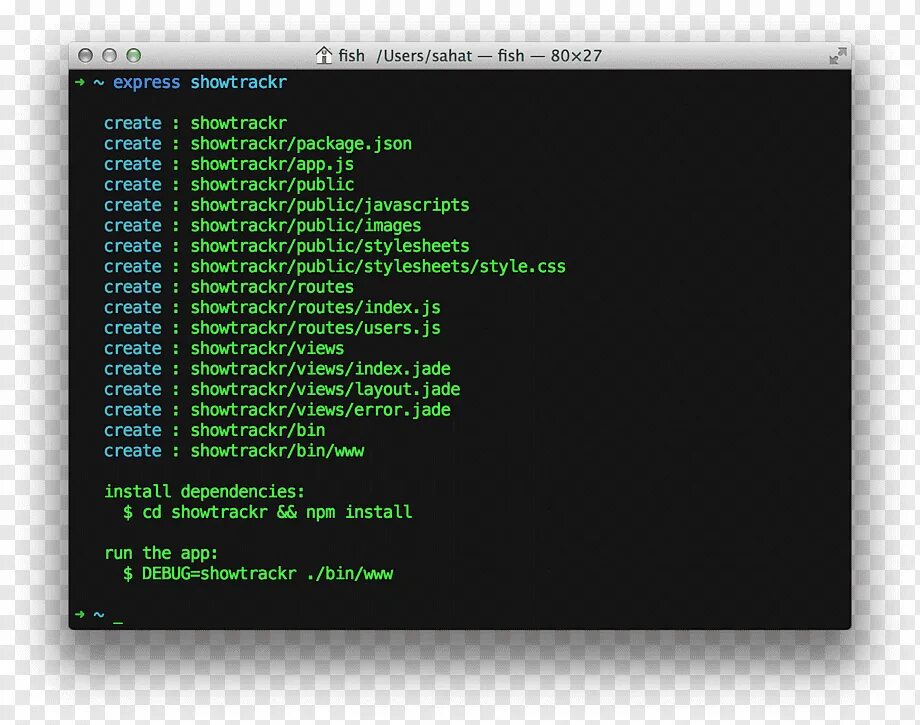Image resolution: width=920 pixels, height=725 pixels.
Task: Zoom the terminal with the green traffic-light button
Action: pyautogui.click(x=134, y=56)
